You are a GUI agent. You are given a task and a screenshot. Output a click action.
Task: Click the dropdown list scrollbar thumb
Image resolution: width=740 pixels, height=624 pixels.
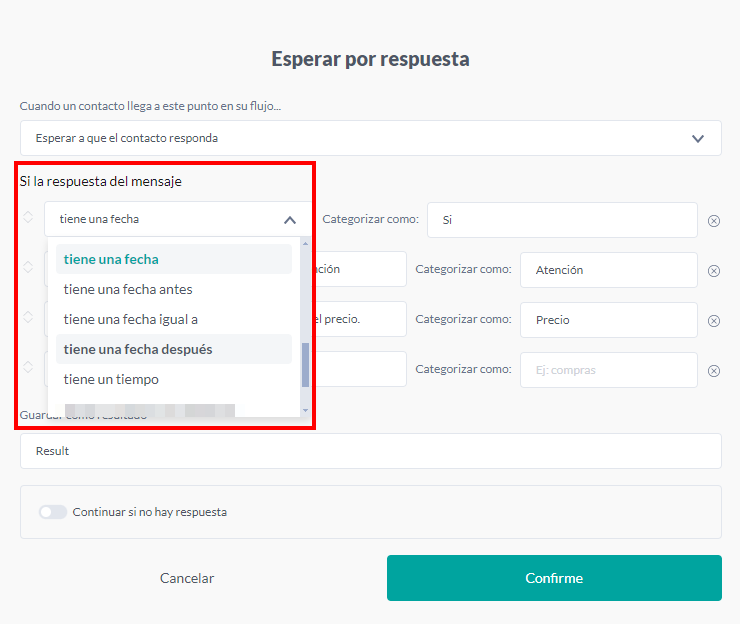[305, 366]
